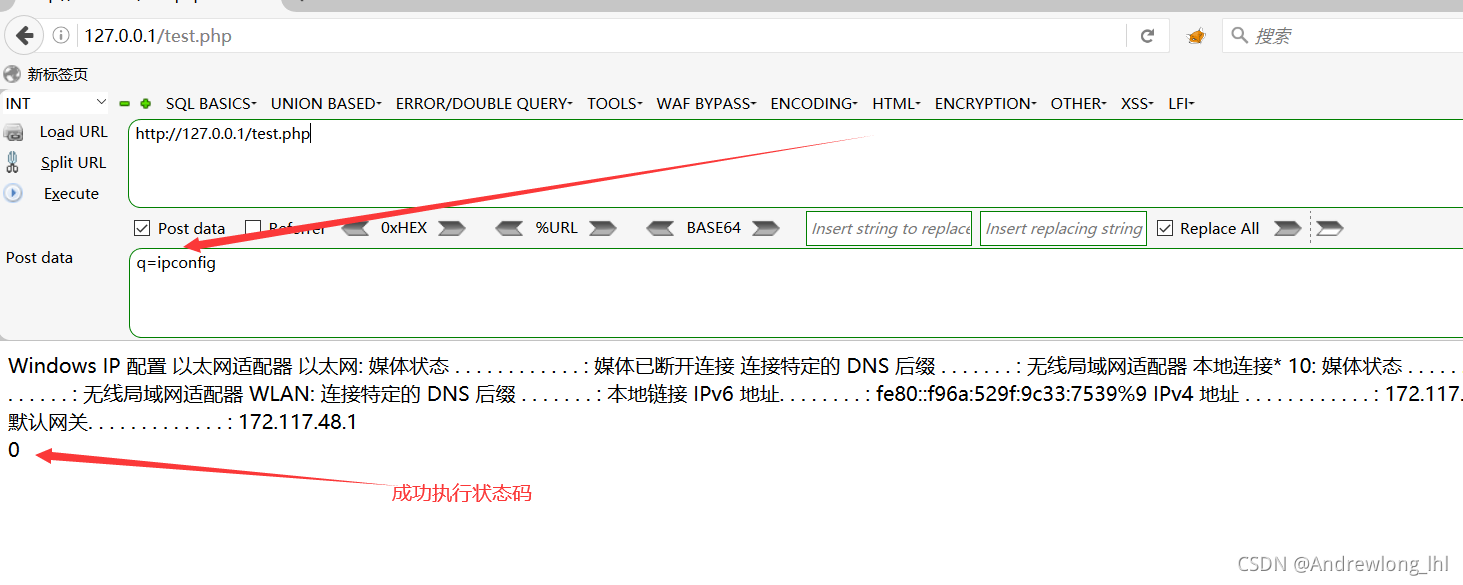1463x585 pixels.
Task: Click the right arrow after 0xHEX
Action: [x=452, y=228]
